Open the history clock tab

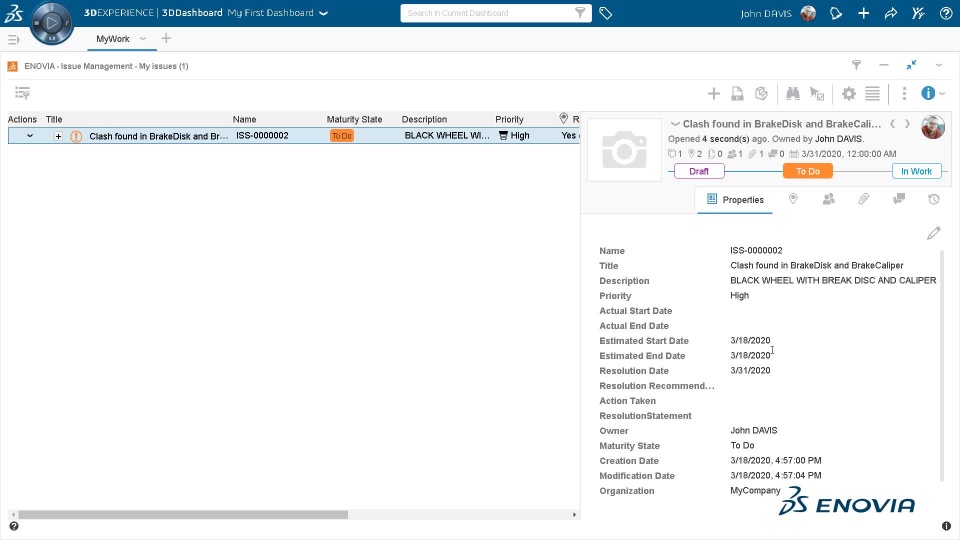coord(934,199)
